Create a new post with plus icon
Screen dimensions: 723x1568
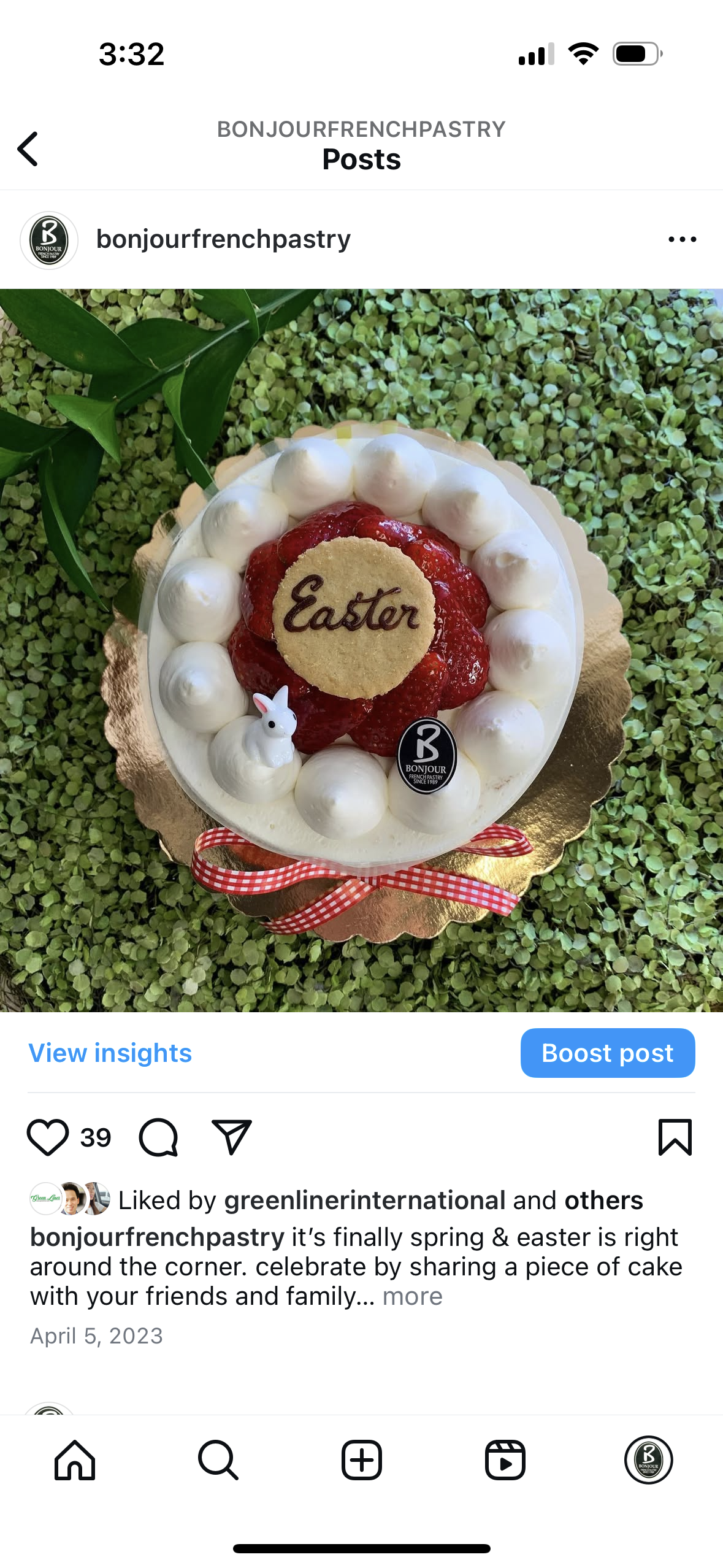tap(362, 1460)
